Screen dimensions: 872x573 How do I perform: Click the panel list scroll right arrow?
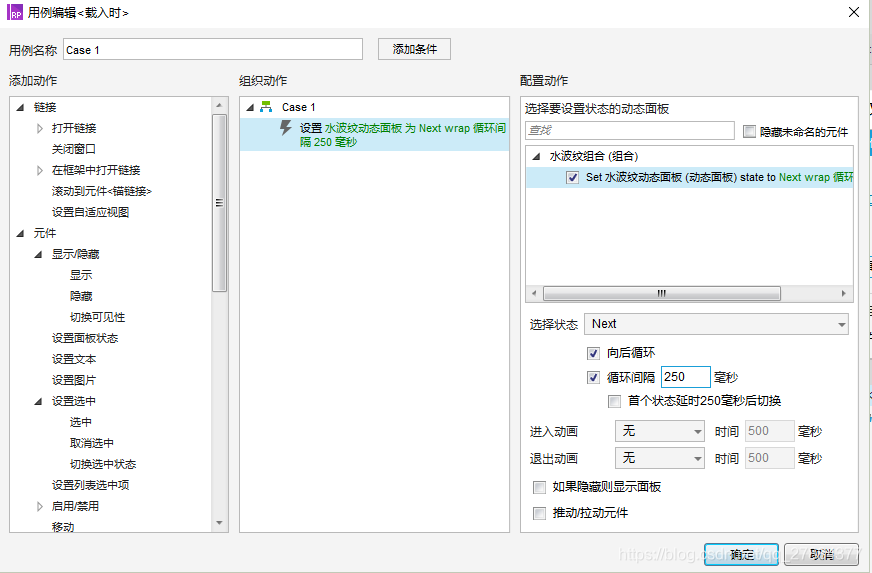click(844, 293)
